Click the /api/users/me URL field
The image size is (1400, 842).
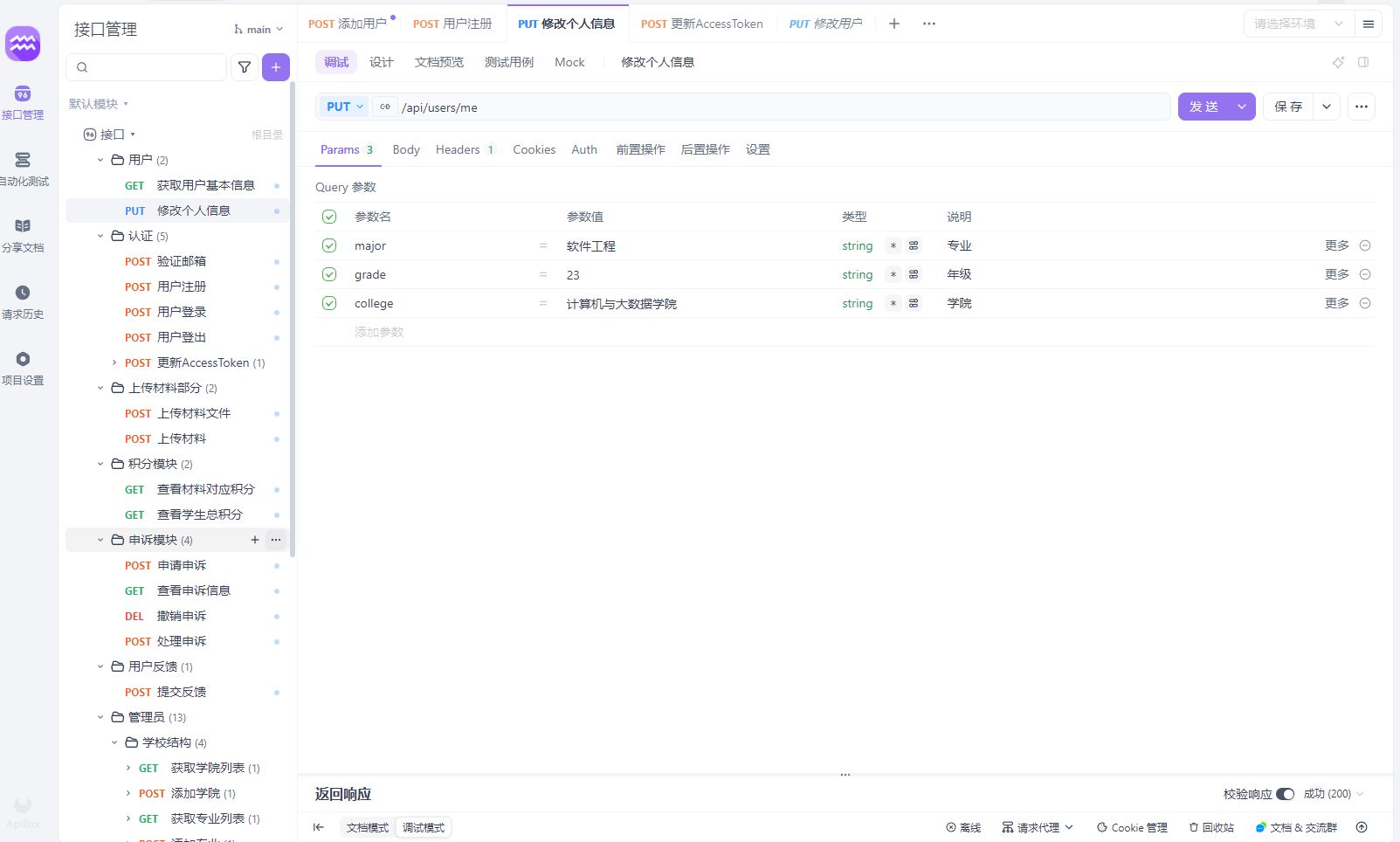(x=783, y=107)
